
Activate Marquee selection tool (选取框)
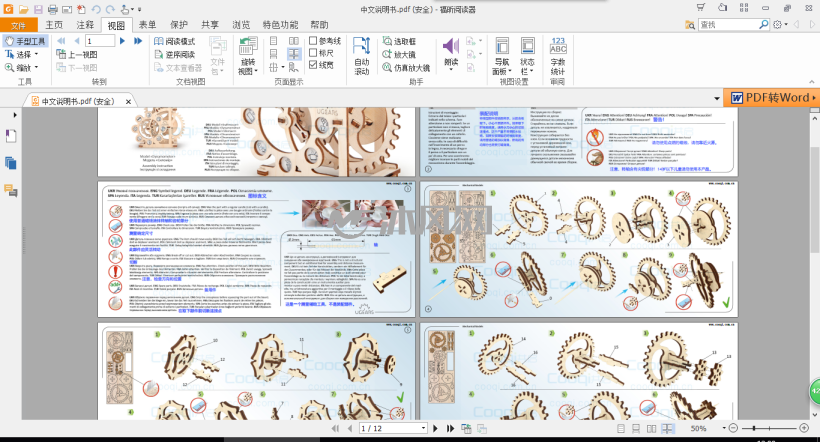pos(399,41)
